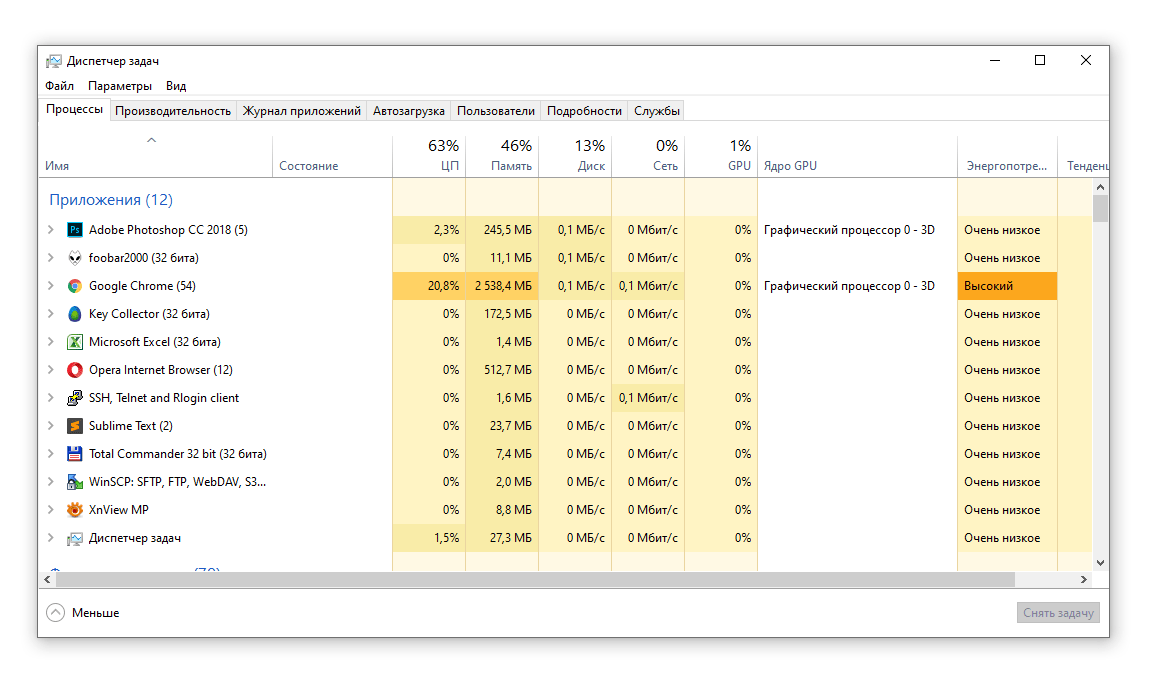
Task: Click the Adobe Photoshop CC 2018 icon
Action: [75, 230]
